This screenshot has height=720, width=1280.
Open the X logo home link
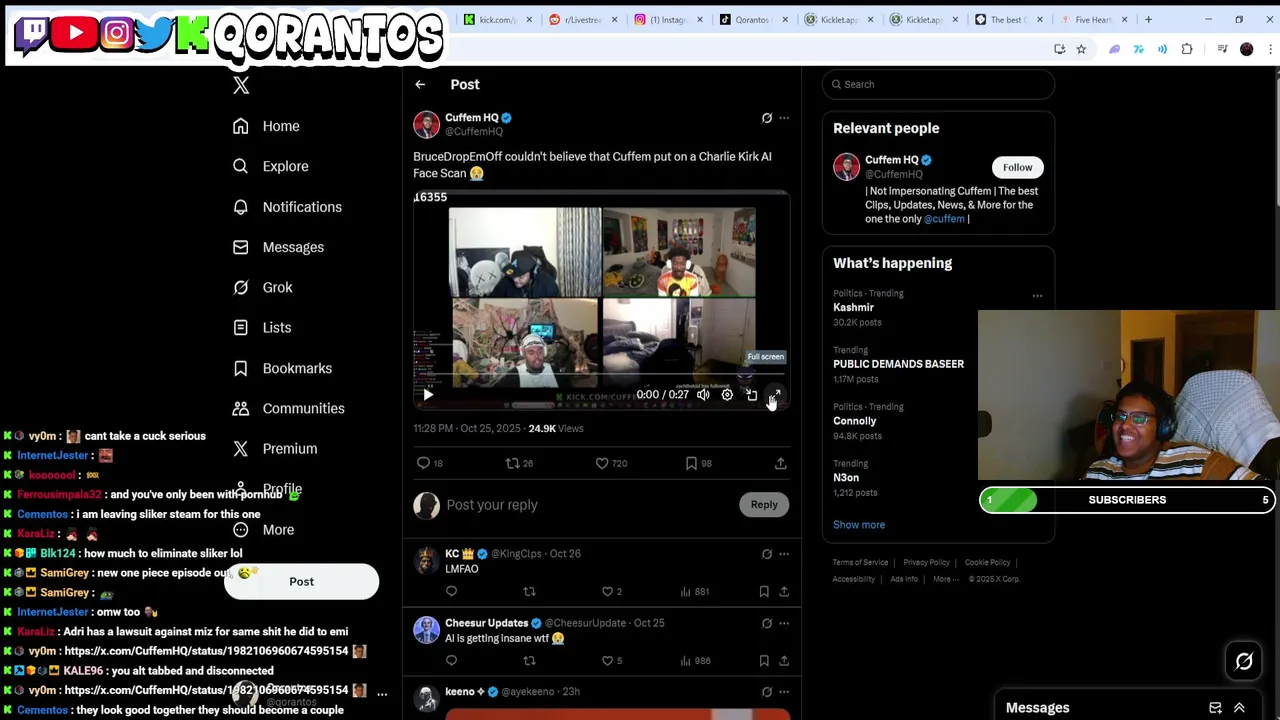(241, 85)
